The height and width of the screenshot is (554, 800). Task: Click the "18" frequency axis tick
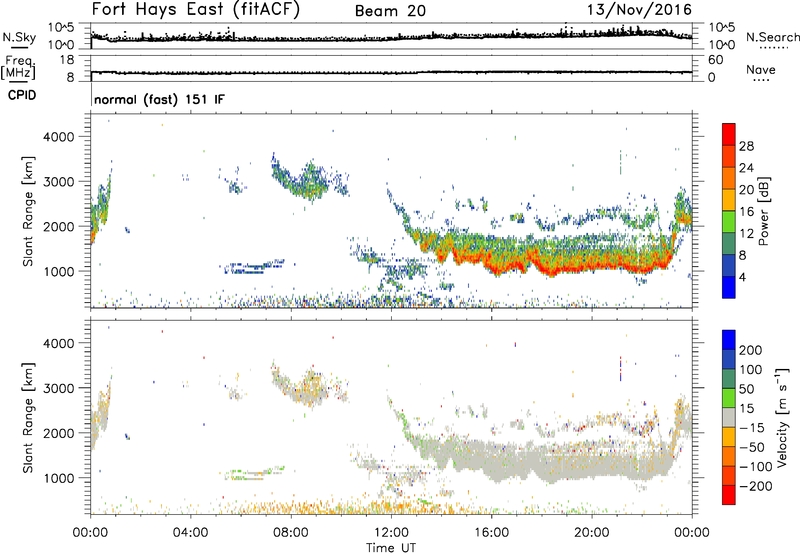[66, 60]
